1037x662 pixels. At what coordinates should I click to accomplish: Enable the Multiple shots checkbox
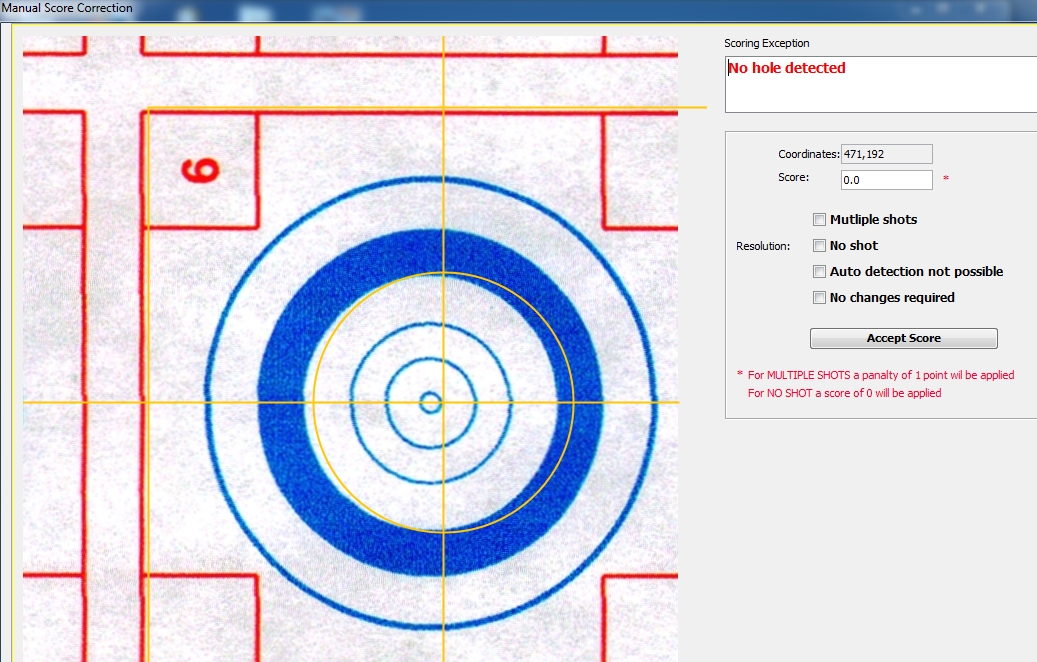[820, 220]
